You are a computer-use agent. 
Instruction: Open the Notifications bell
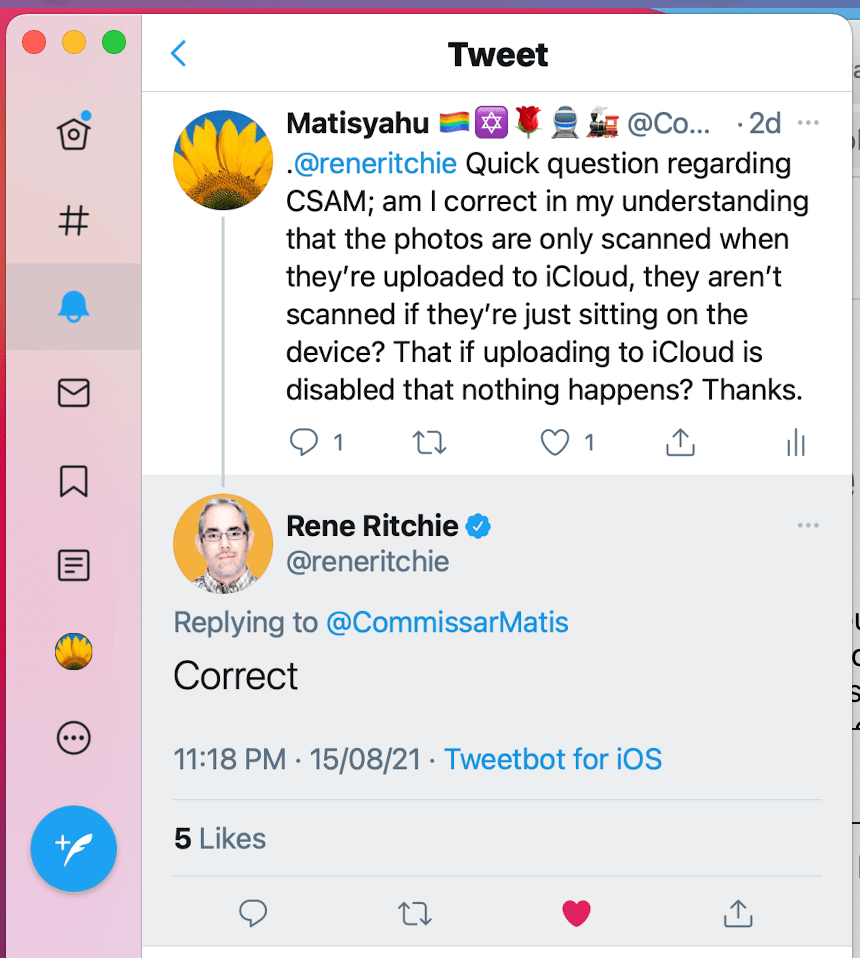pyautogui.click(x=74, y=307)
